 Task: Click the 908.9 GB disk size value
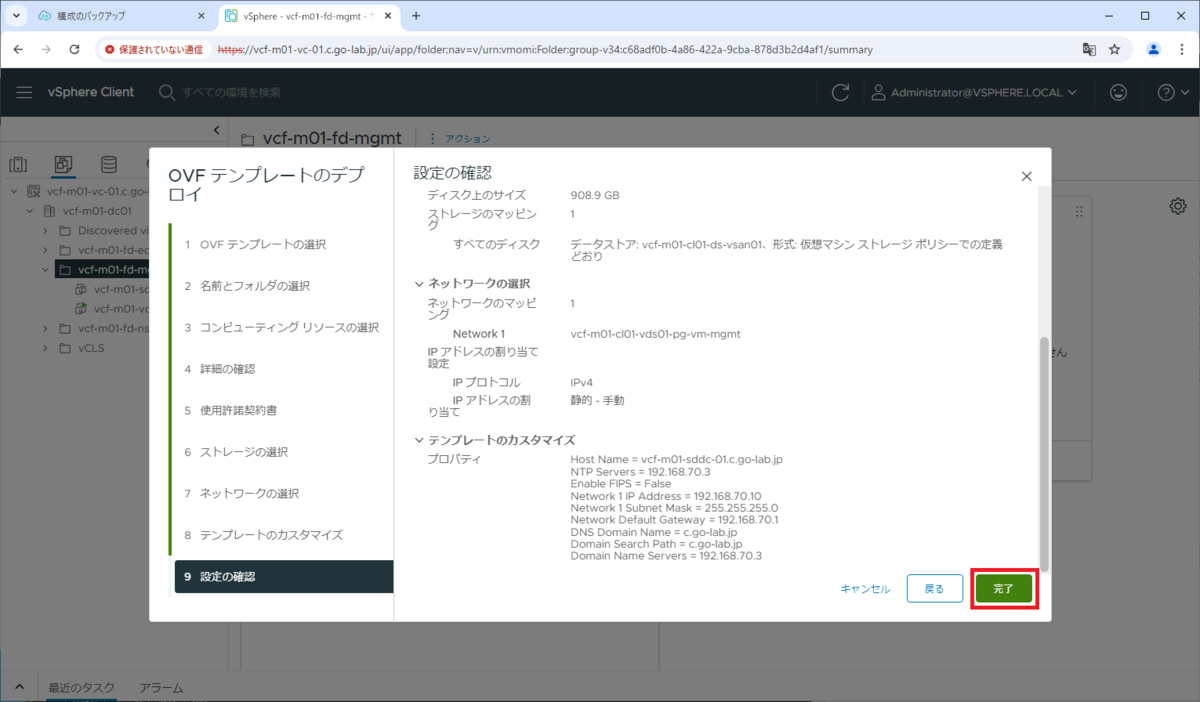pos(595,195)
